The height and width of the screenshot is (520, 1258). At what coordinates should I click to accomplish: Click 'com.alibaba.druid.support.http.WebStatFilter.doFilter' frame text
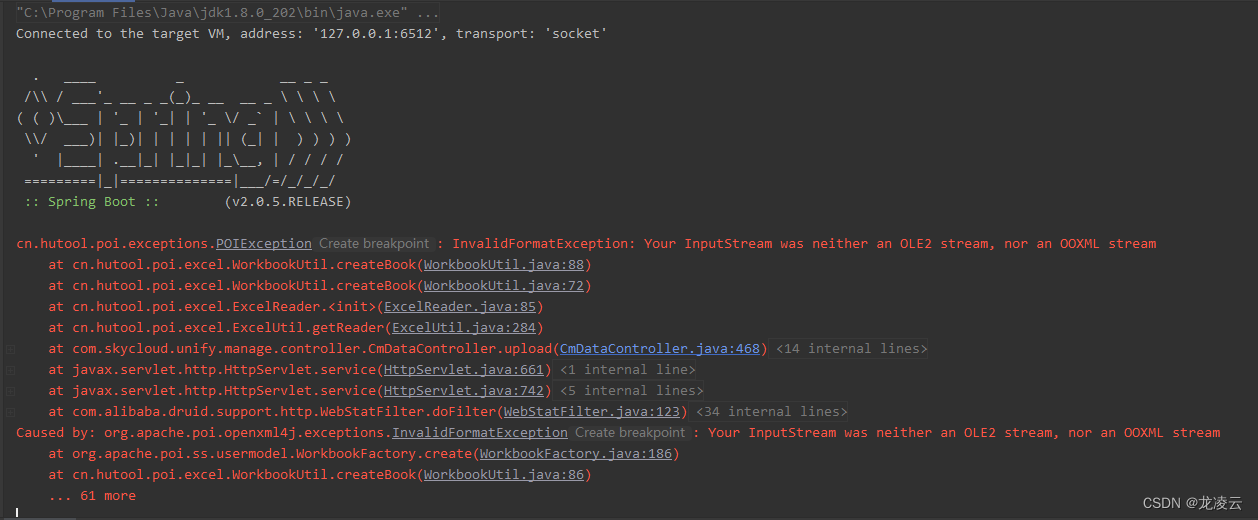coord(284,412)
